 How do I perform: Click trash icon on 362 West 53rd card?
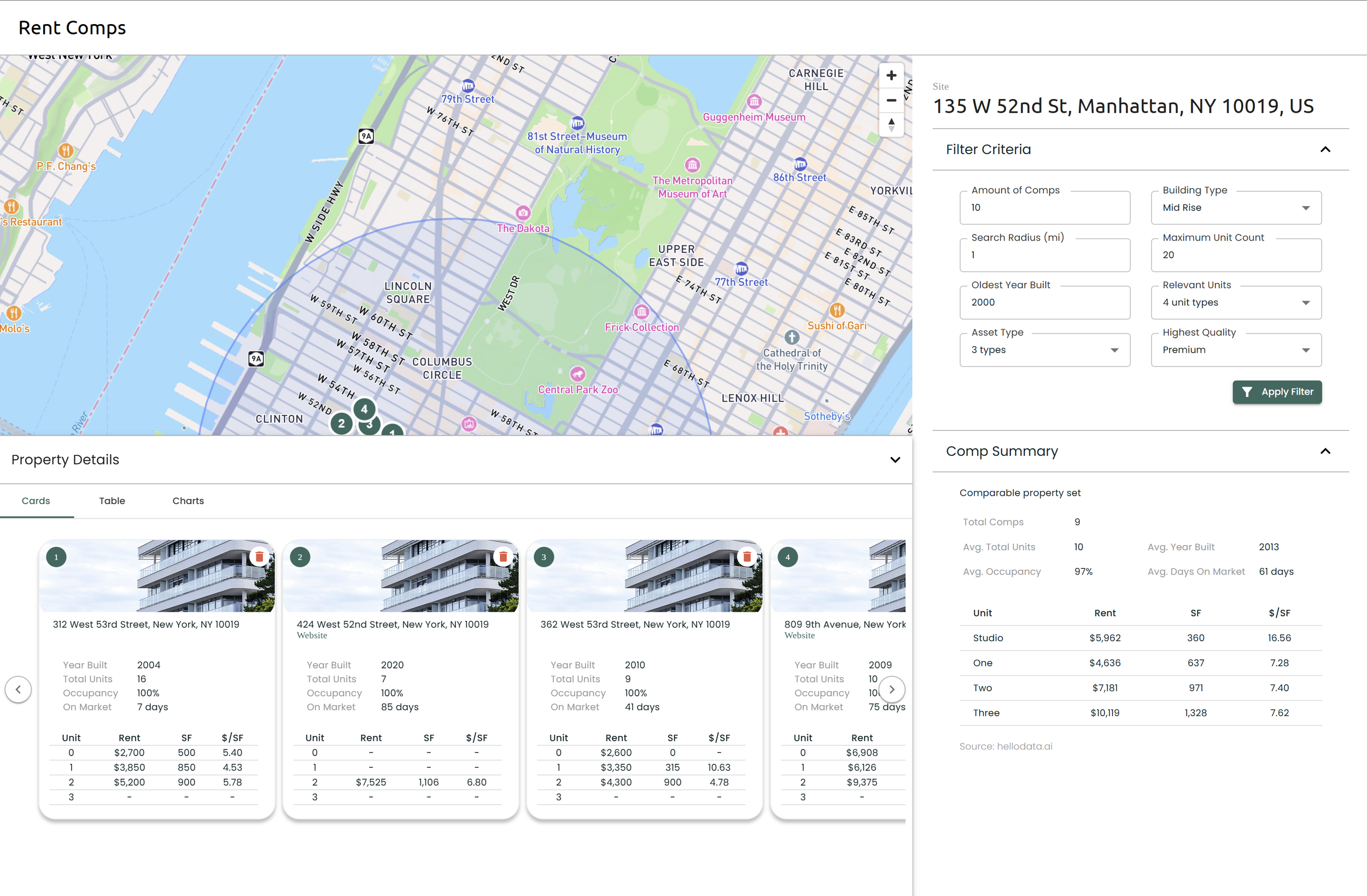[x=747, y=557]
